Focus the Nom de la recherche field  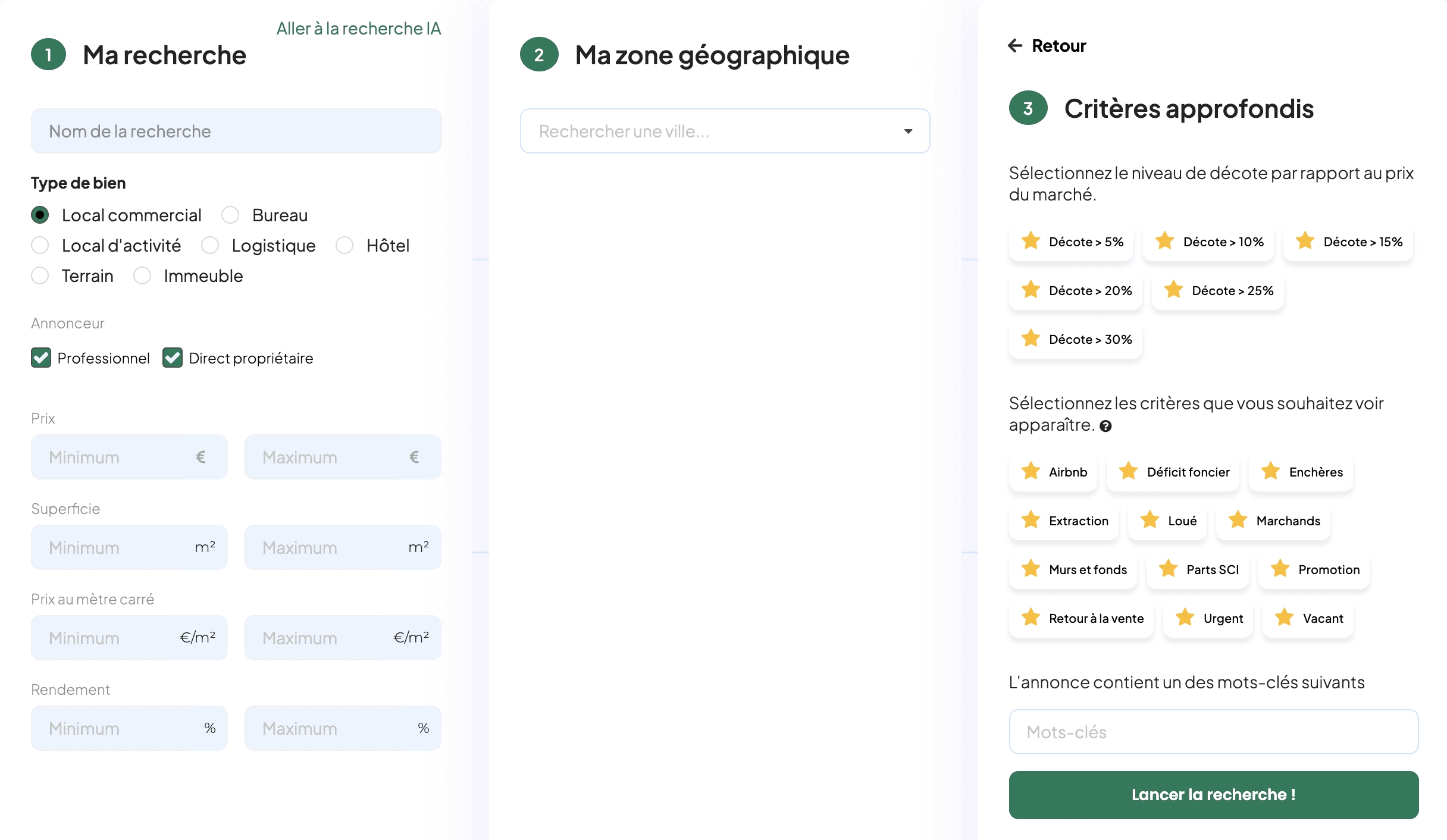click(x=236, y=131)
